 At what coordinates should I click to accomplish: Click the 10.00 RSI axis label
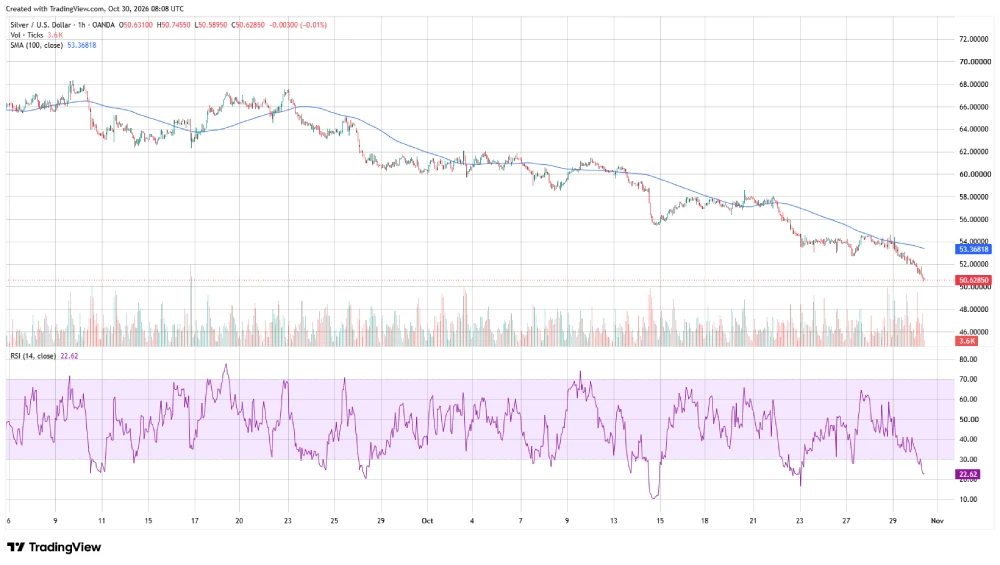968,499
